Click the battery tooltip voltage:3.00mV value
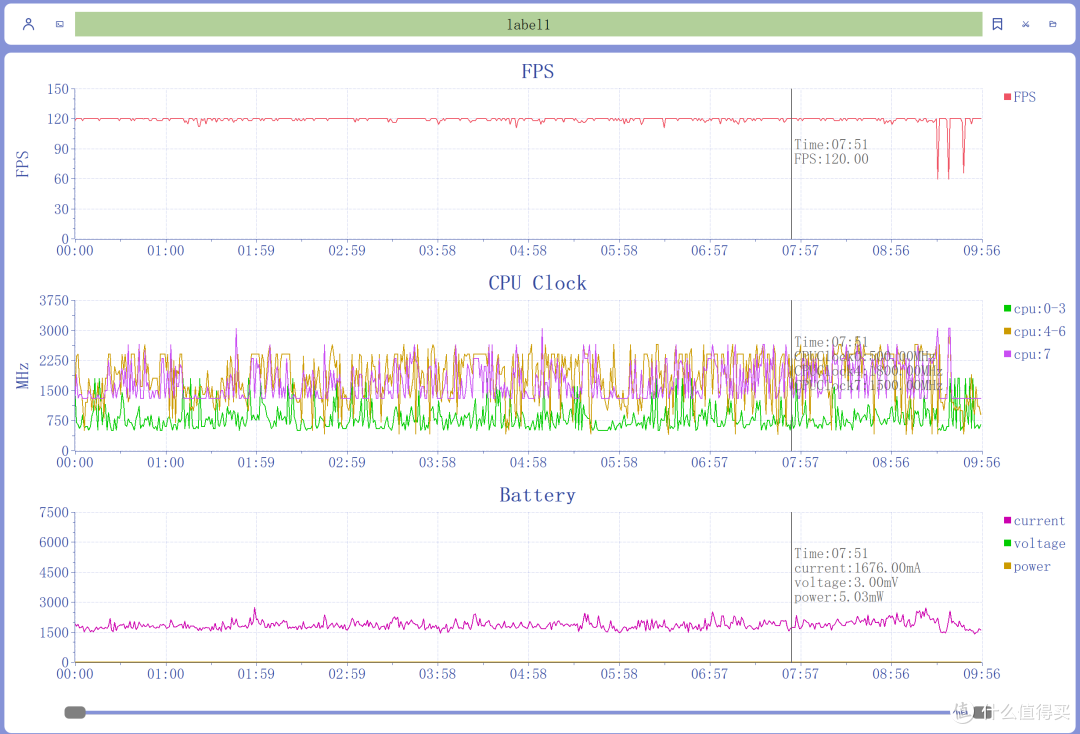The width and height of the screenshot is (1080, 734). (846, 583)
